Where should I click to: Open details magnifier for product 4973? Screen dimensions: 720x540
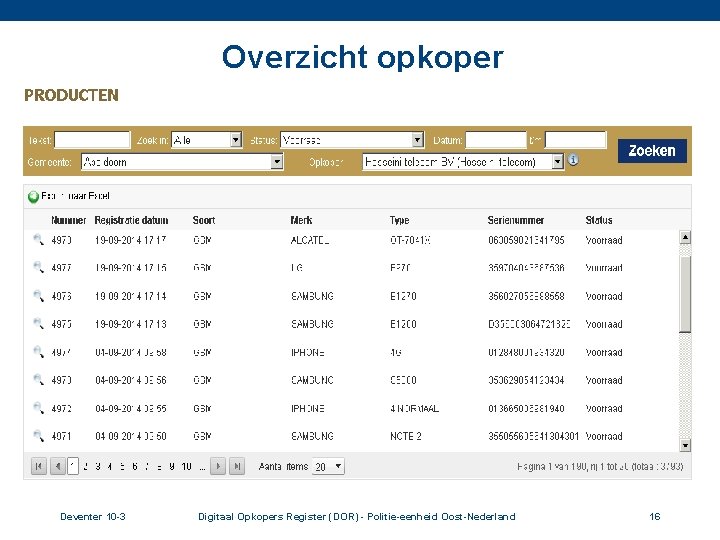click(38, 380)
